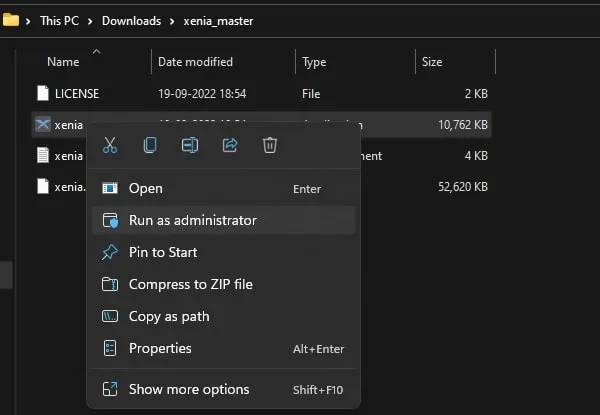Screen dimensions: 600x415
Task: Click the Properties list icon
Action: 110,348
